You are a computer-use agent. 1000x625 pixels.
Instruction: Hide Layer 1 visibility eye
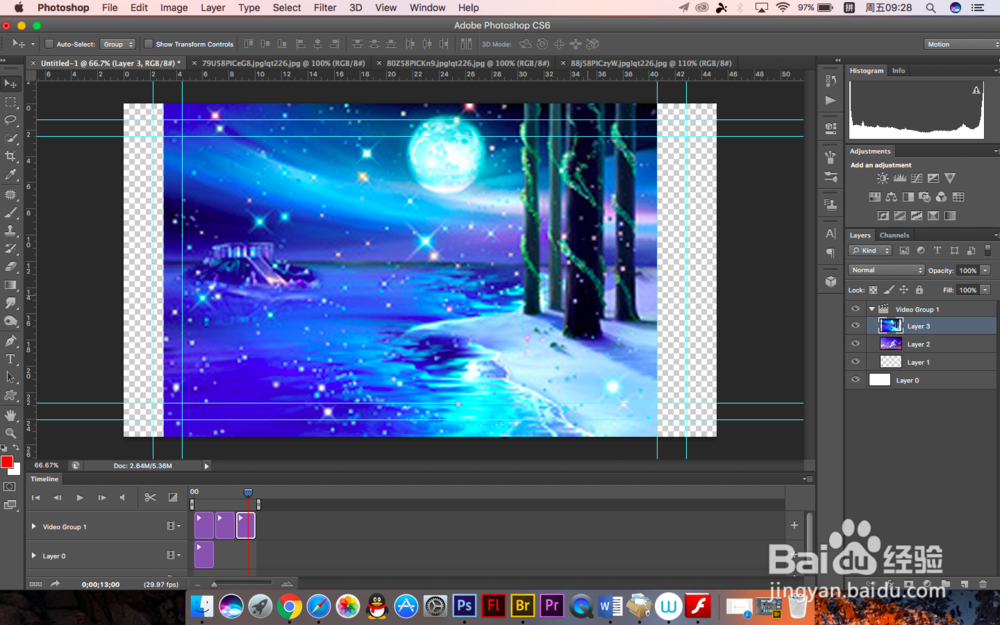point(855,362)
